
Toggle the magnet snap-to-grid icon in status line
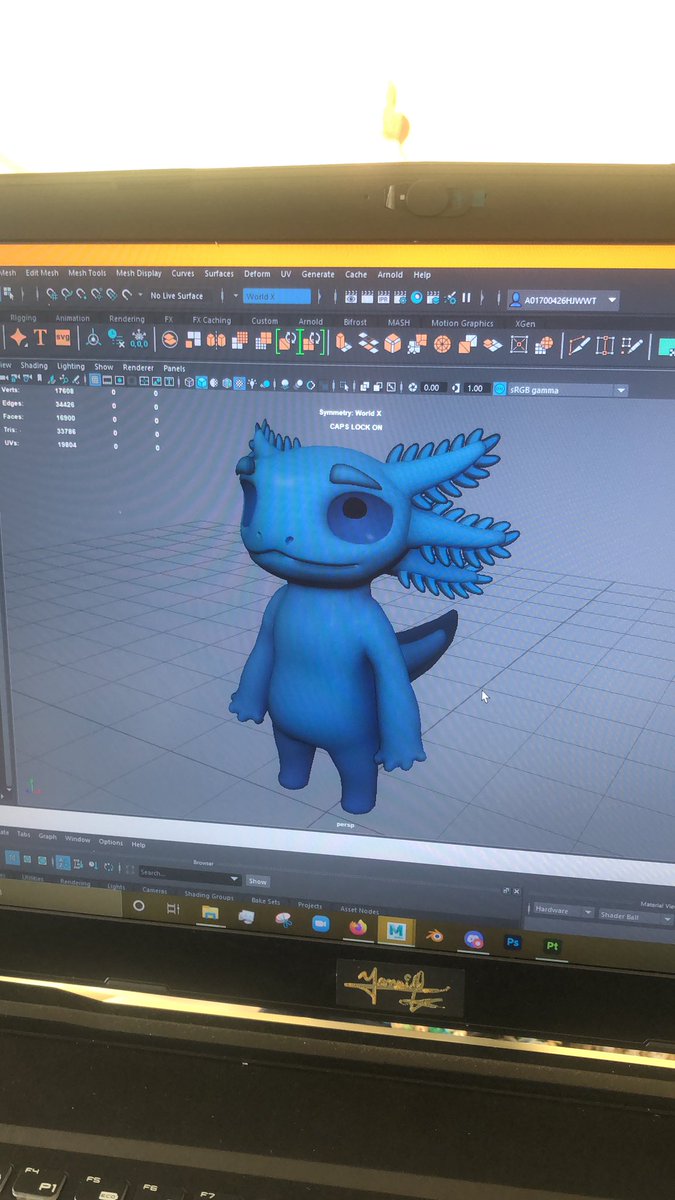click(51, 294)
